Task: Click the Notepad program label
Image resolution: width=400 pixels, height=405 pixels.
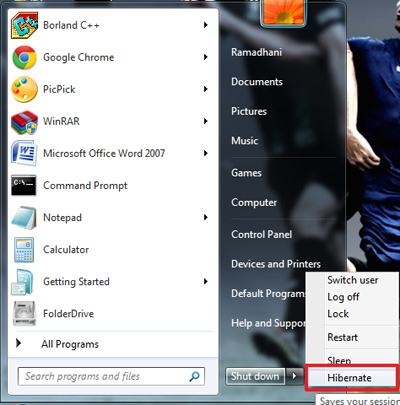Action: [62, 217]
